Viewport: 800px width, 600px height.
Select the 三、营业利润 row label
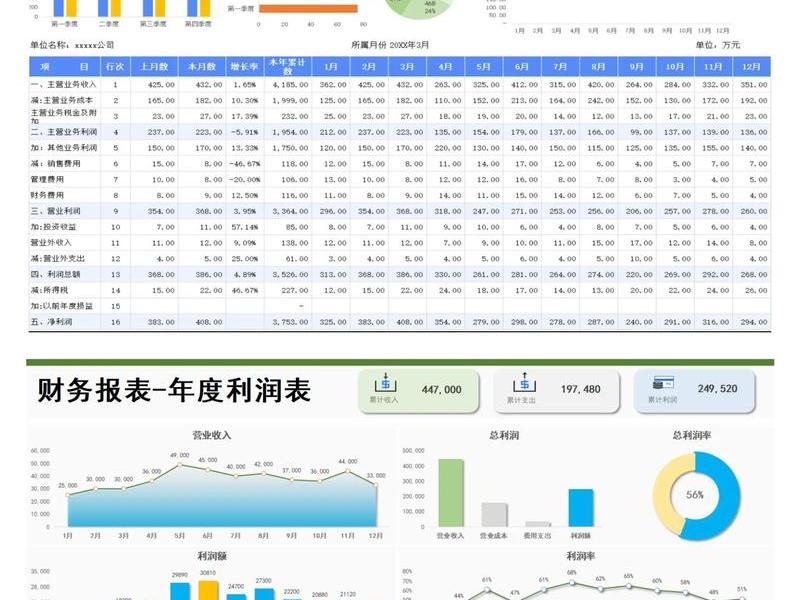click(x=55, y=211)
